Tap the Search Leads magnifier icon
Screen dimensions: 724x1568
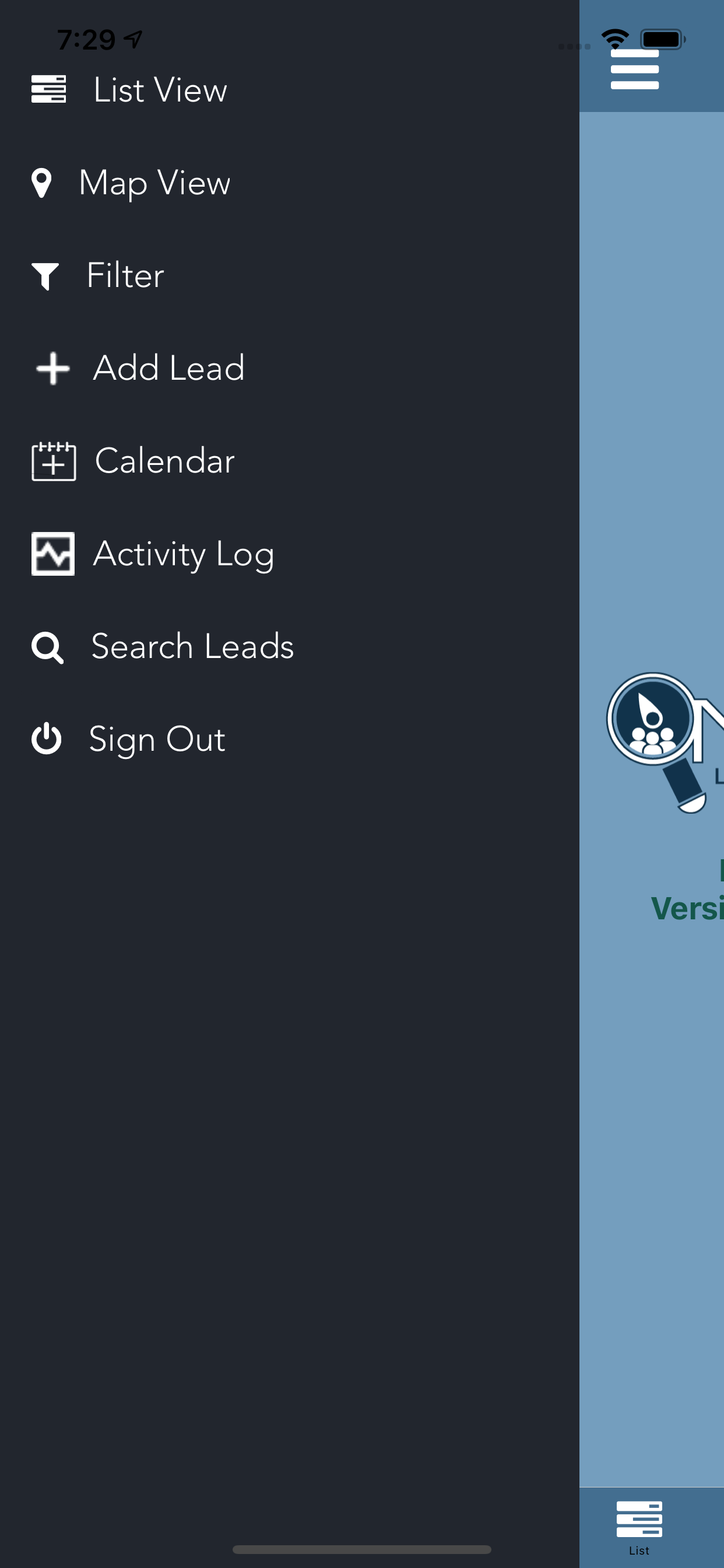click(x=47, y=647)
